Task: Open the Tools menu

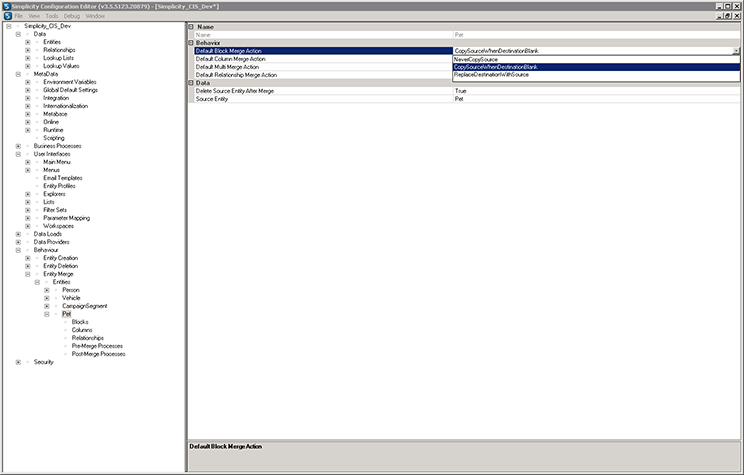Action: point(52,16)
